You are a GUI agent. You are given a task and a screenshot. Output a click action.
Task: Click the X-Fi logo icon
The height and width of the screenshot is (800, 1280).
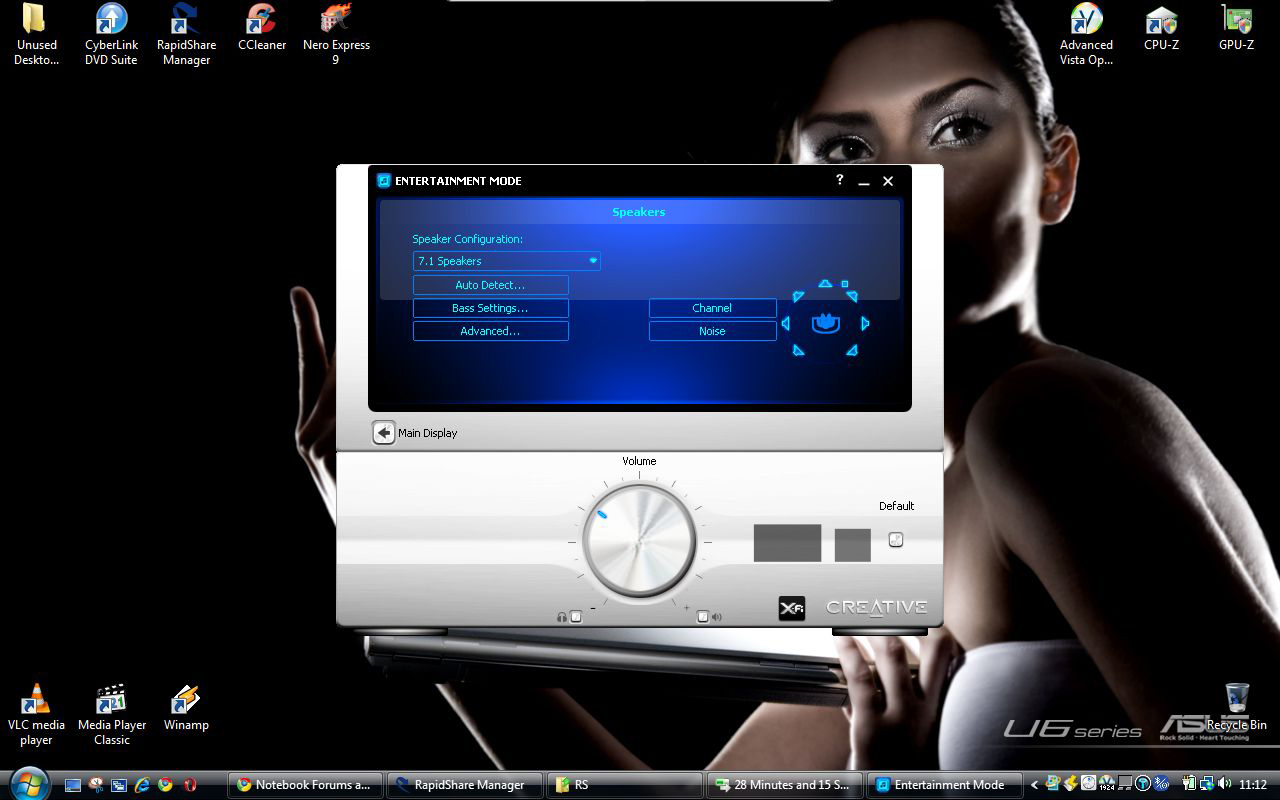(x=791, y=607)
